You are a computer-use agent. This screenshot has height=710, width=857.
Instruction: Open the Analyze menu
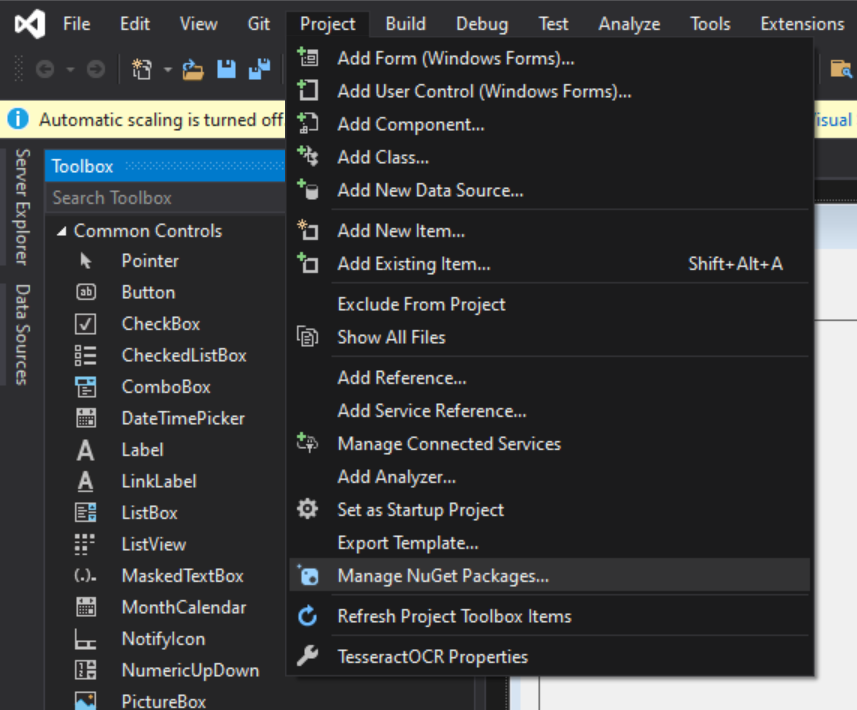pos(629,24)
